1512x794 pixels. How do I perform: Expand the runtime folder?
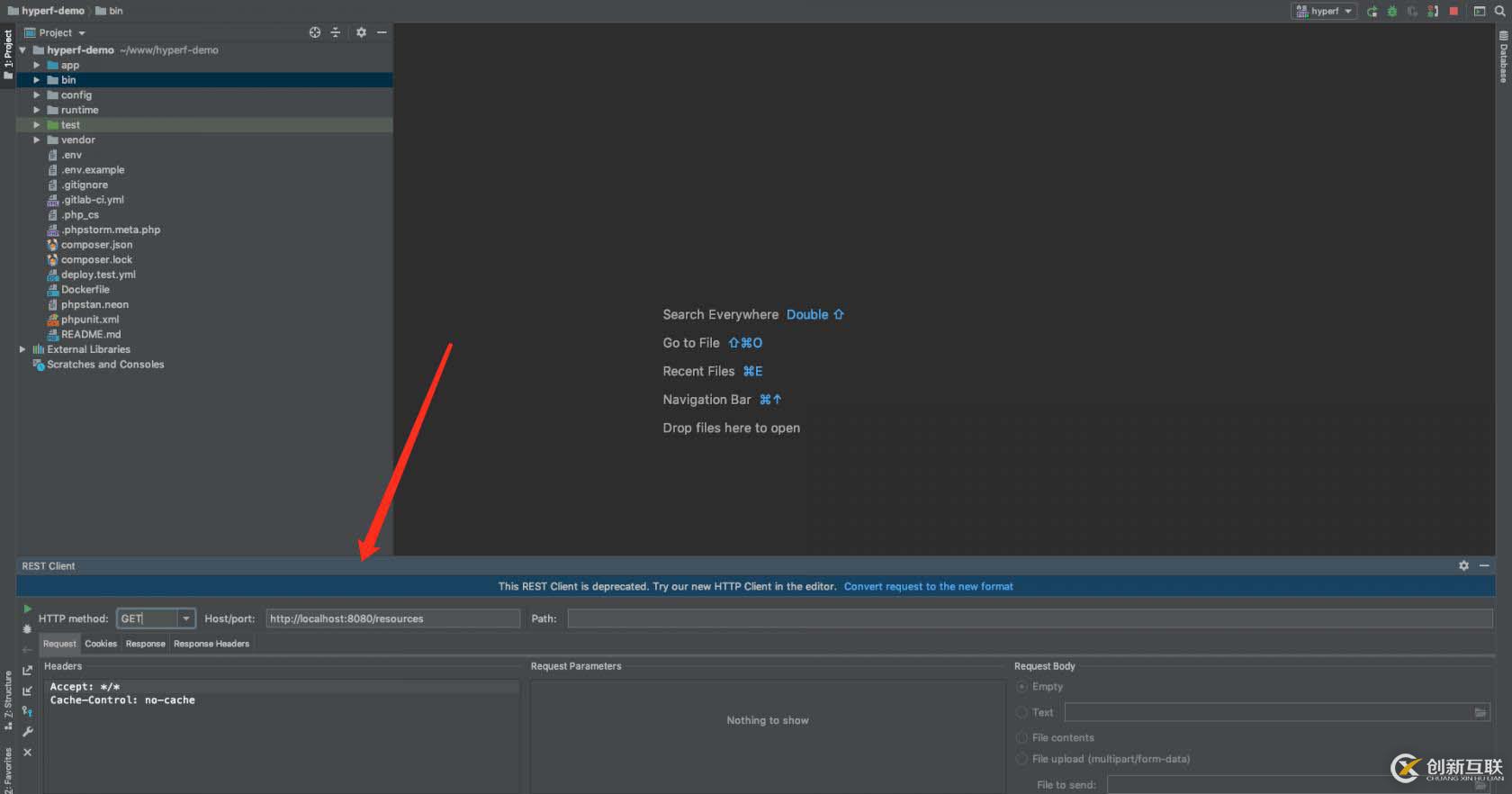point(37,110)
